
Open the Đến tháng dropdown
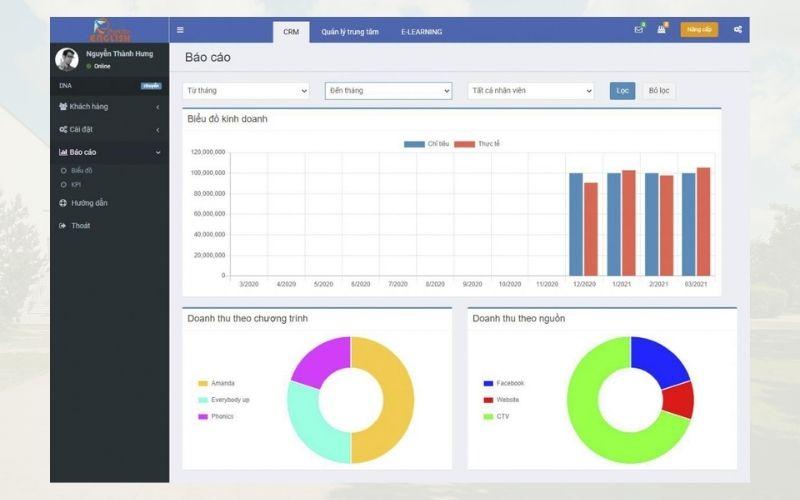tap(388, 91)
